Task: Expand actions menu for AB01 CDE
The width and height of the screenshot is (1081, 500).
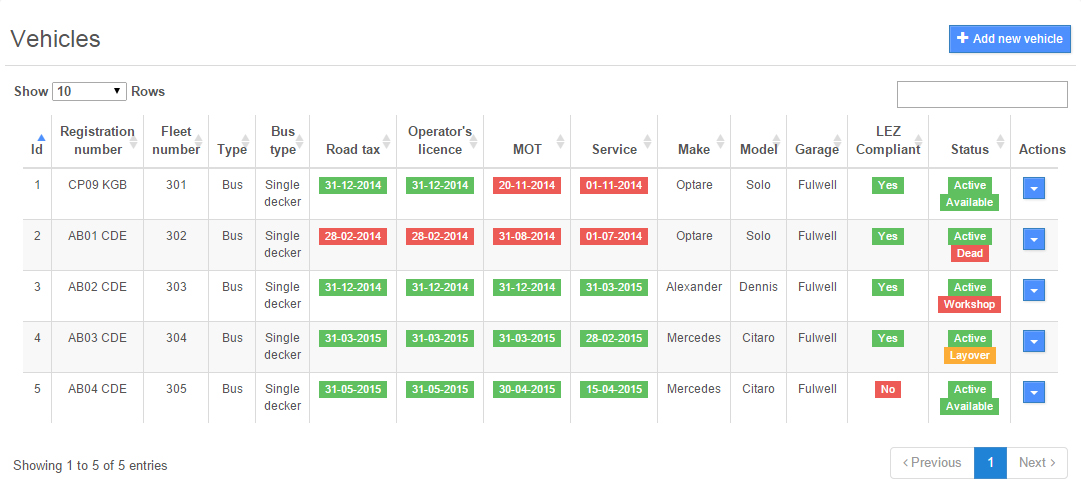Action: pos(1034,239)
